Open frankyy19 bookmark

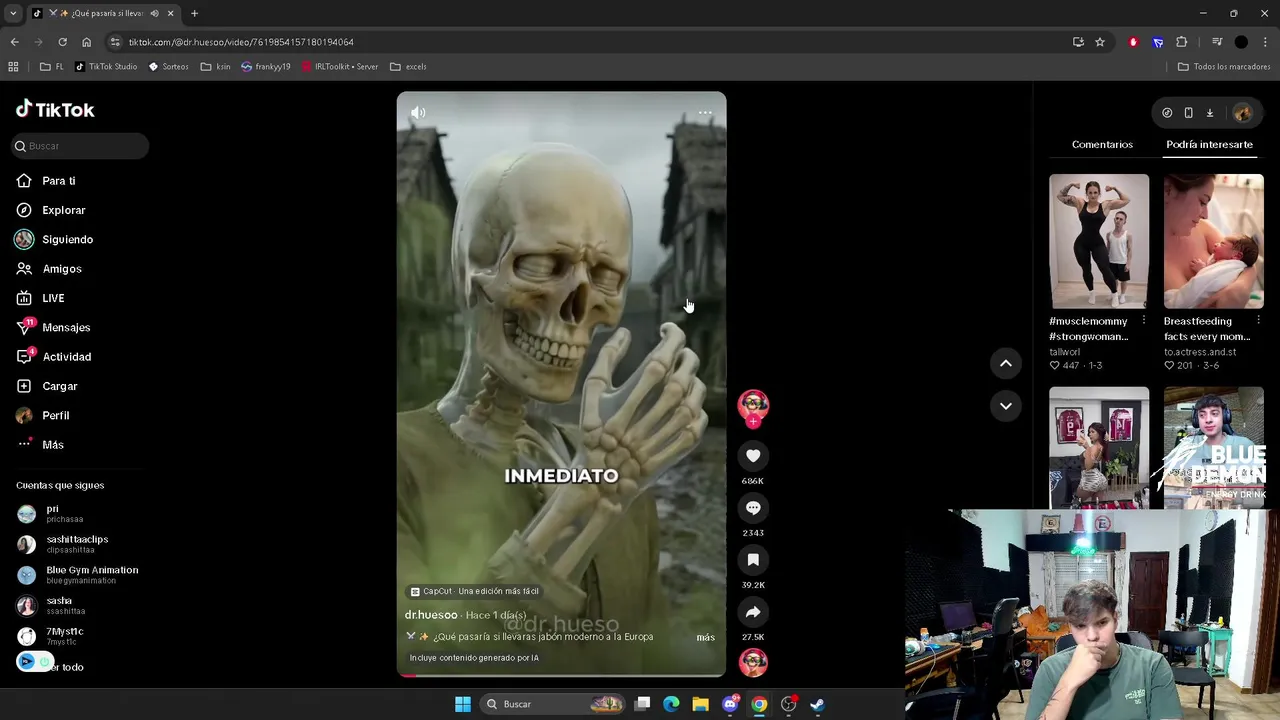tap(266, 67)
